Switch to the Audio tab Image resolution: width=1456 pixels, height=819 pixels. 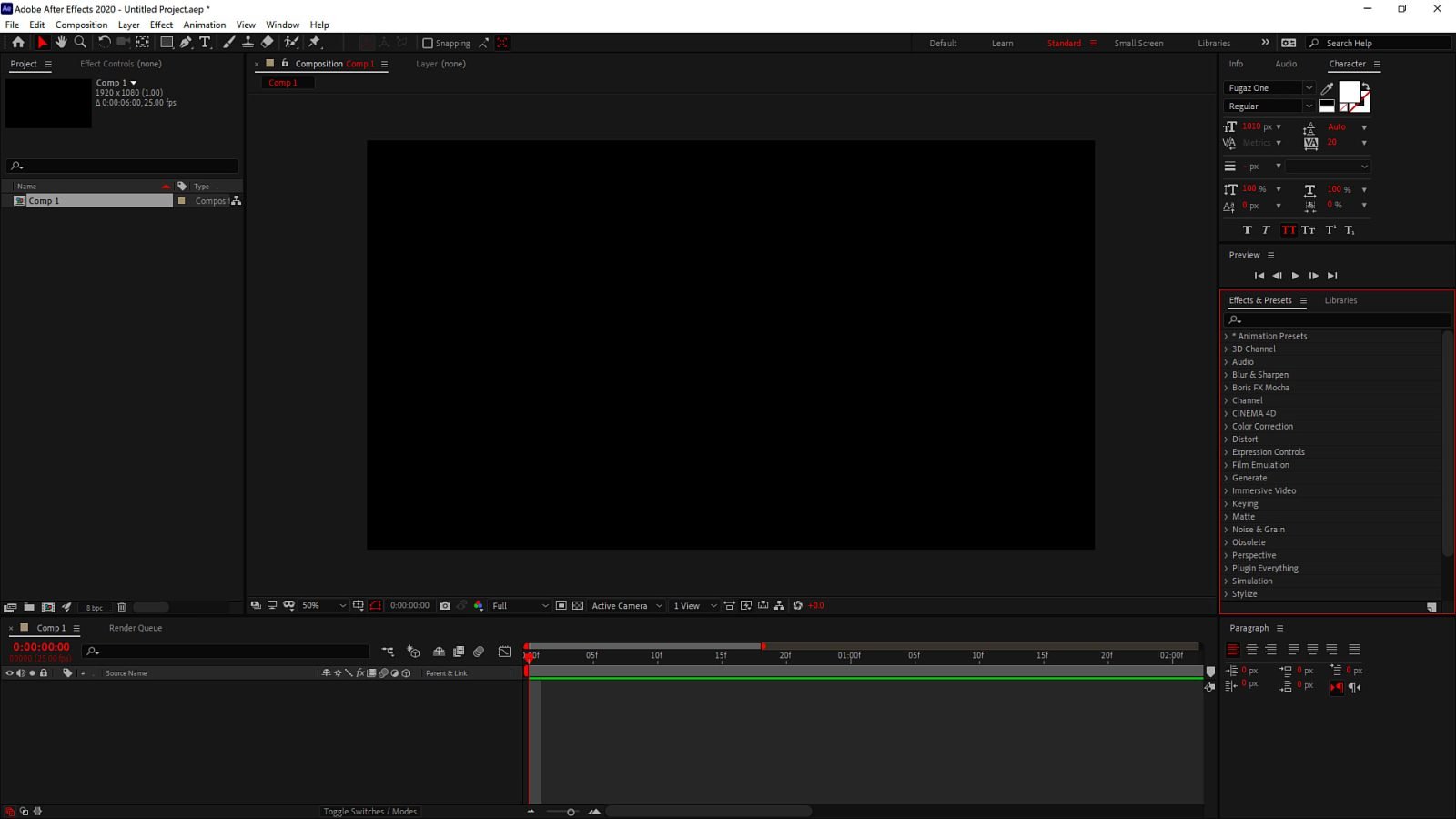1286,64
